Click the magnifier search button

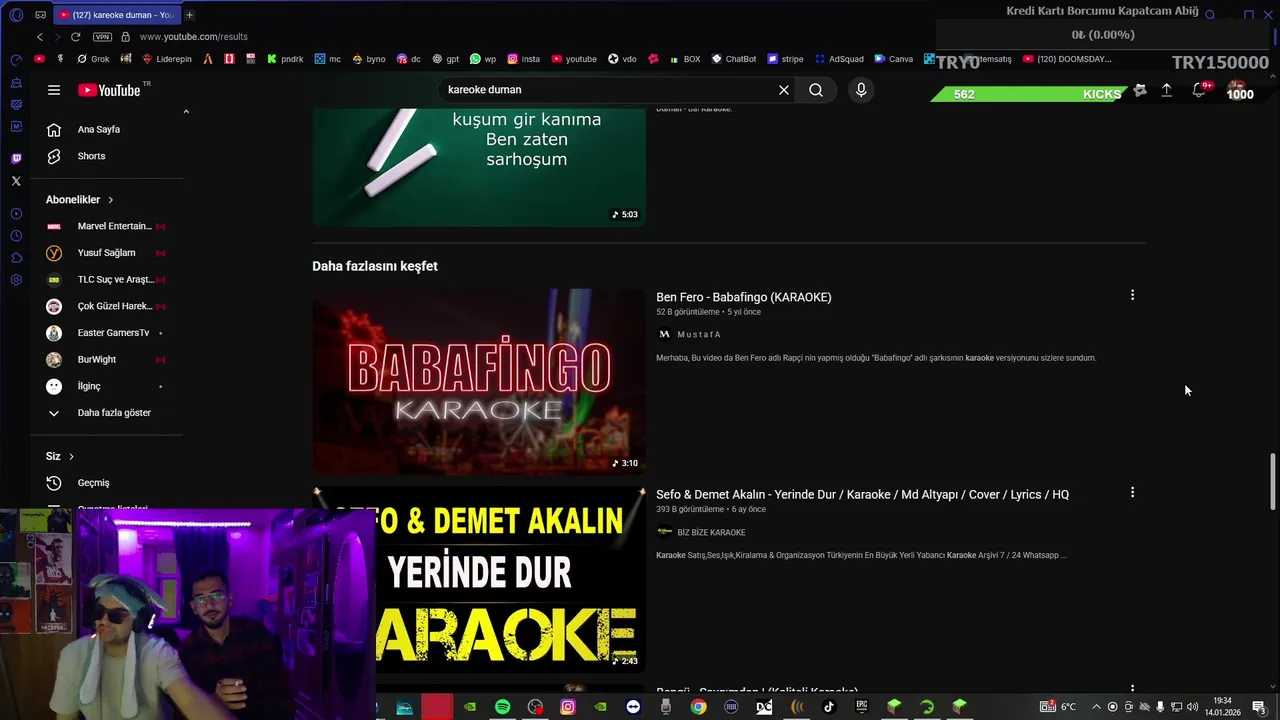(816, 90)
